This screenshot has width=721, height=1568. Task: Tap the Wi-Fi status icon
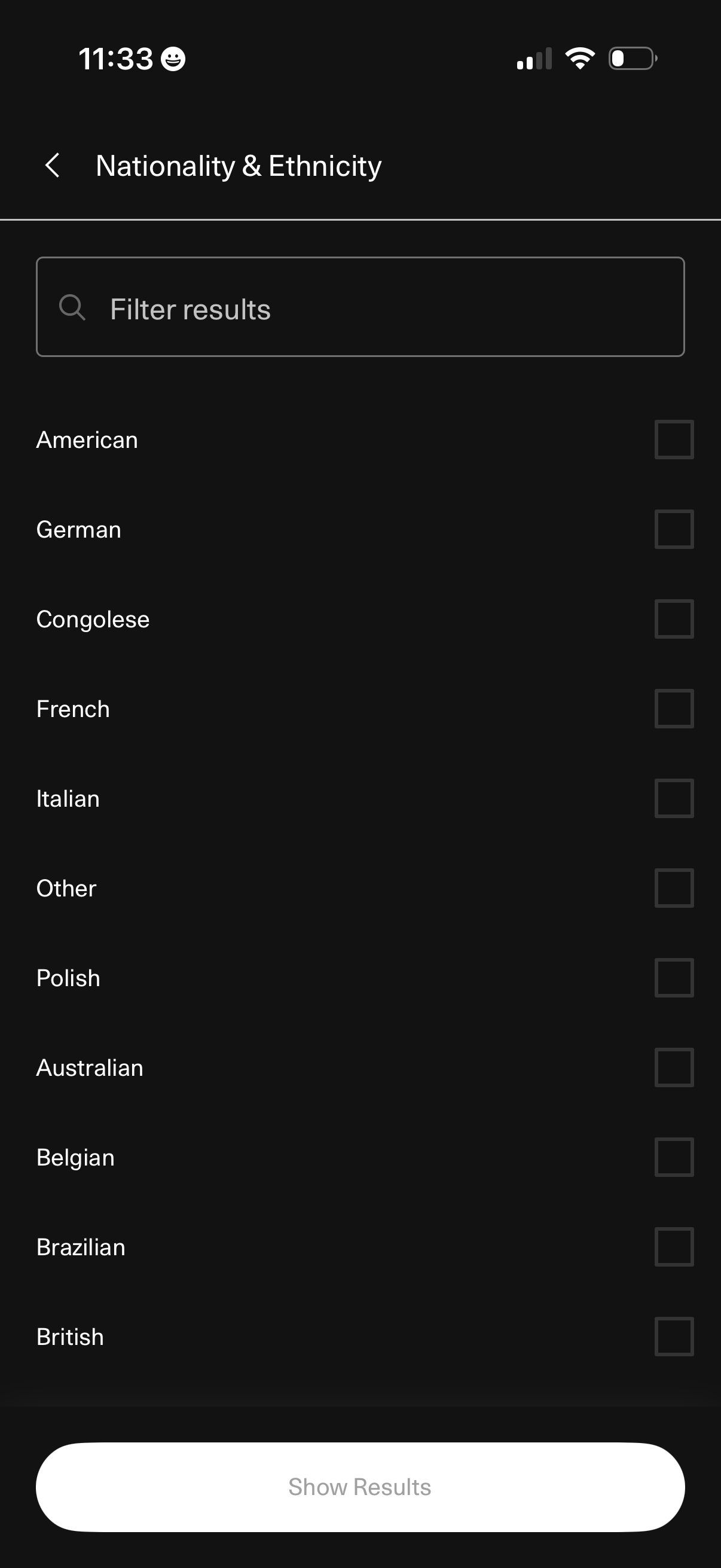(580, 59)
